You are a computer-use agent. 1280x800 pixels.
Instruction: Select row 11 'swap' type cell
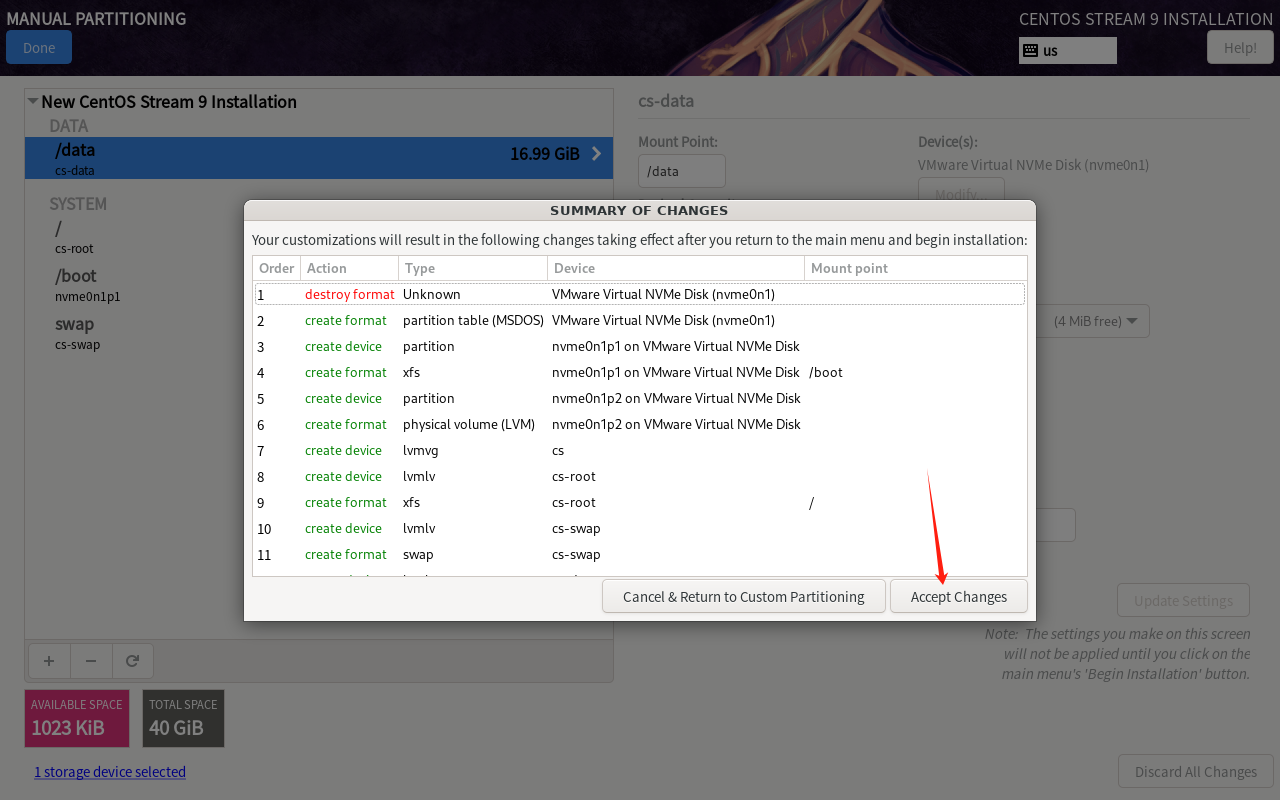pyautogui.click(x=418, y=554)
